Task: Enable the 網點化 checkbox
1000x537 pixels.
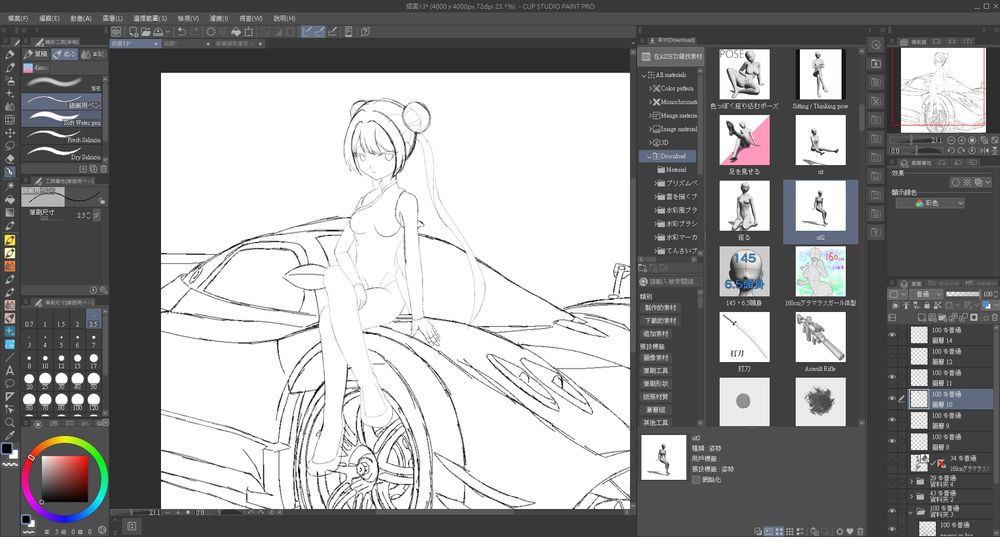Action: click(697, 480)
